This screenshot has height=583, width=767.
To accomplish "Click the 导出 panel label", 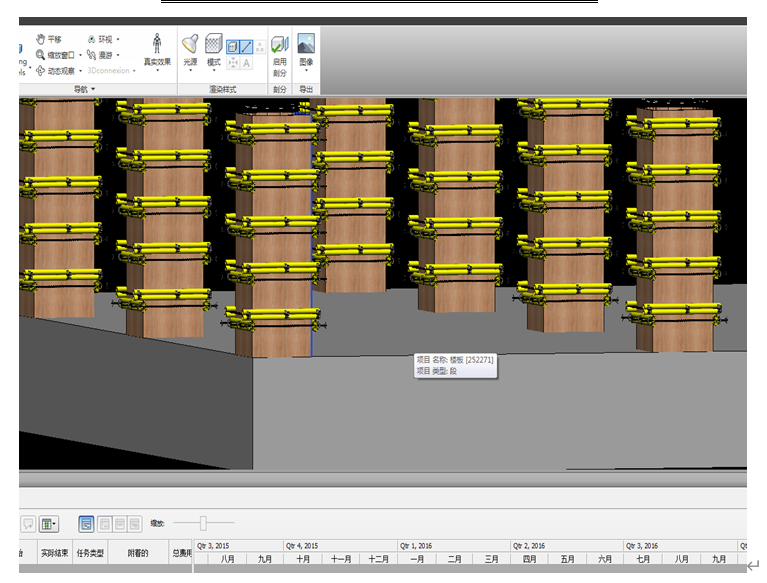I will 306,89.
